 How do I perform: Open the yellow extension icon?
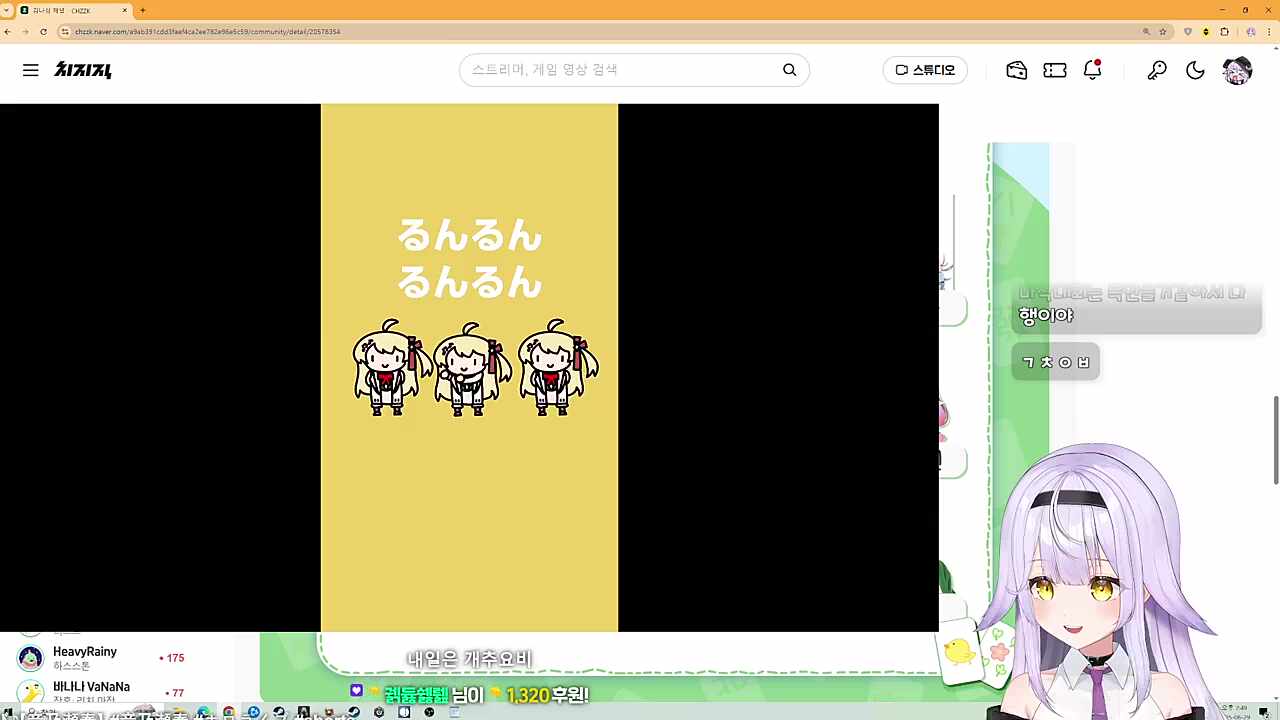pyautogui.click(x=1206, y=32)
